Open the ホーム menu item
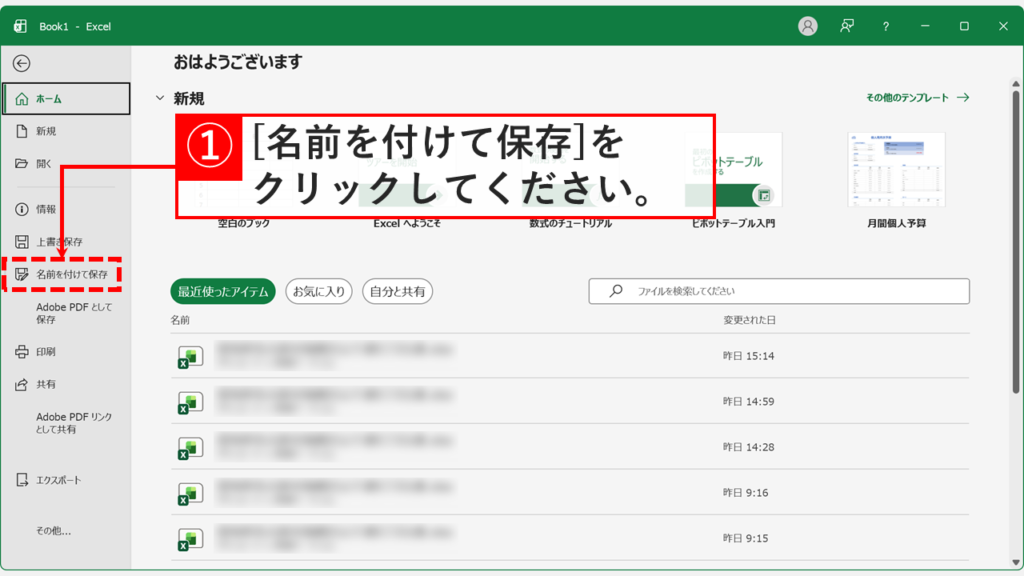 coord(66,99)
